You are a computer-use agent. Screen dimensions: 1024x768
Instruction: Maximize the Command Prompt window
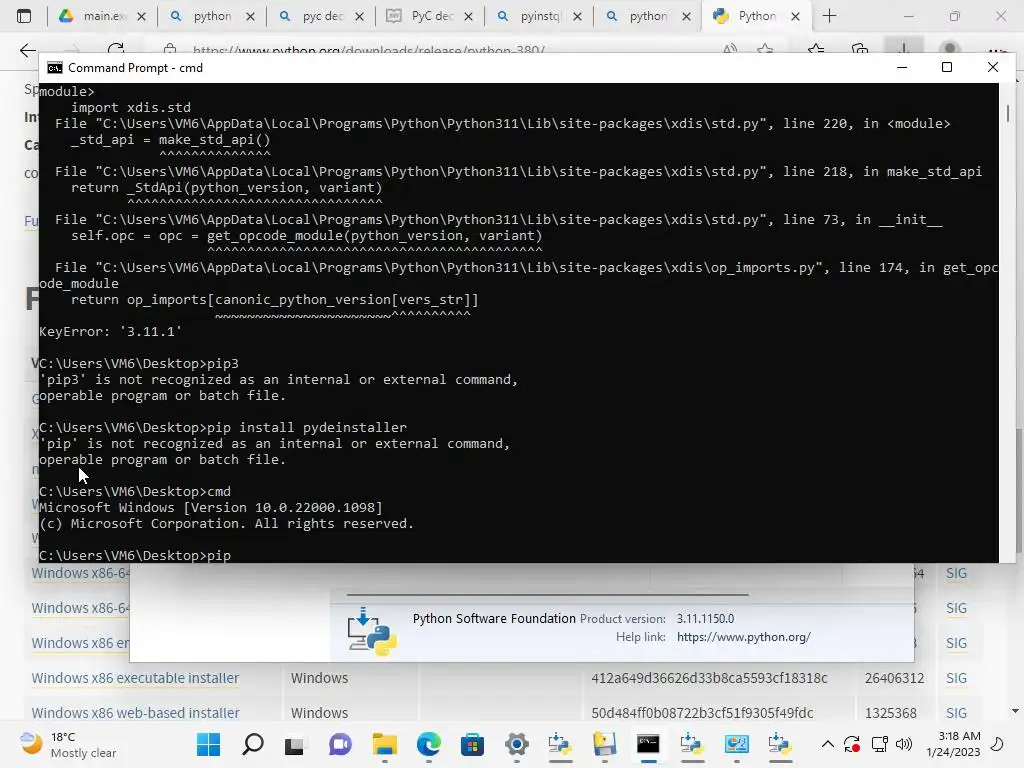(x=947, y=67)
